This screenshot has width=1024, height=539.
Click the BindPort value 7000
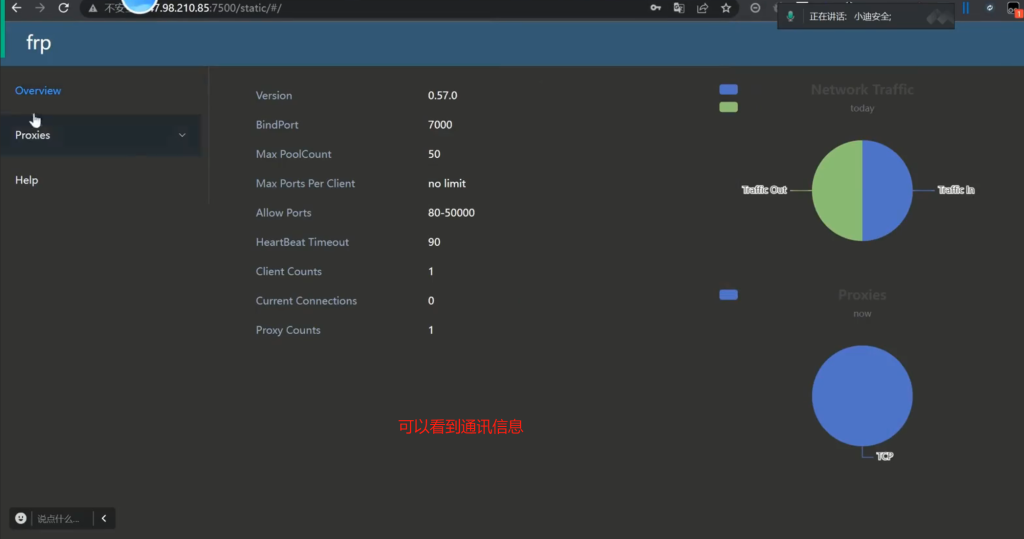click(x=440, y=125)
